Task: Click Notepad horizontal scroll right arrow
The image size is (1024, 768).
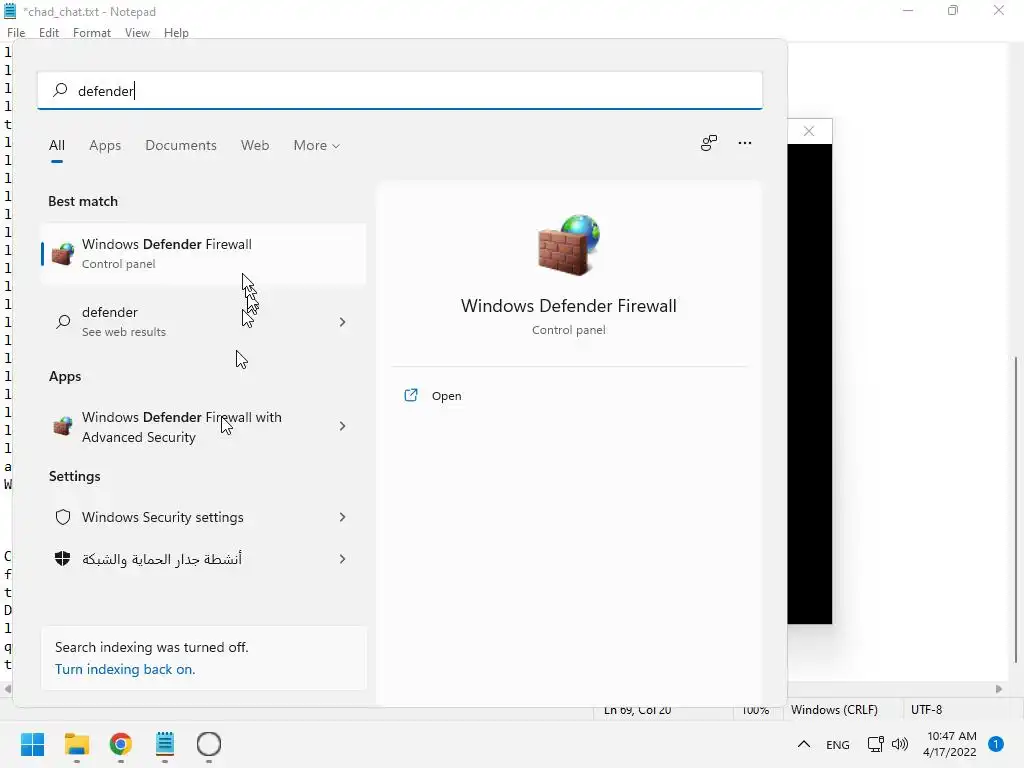Action: tap(999, 689)
